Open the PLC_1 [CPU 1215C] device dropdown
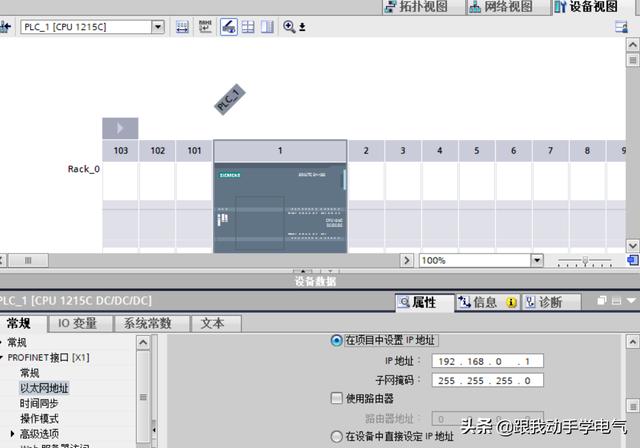640x448 pixels. click(158, 27)
